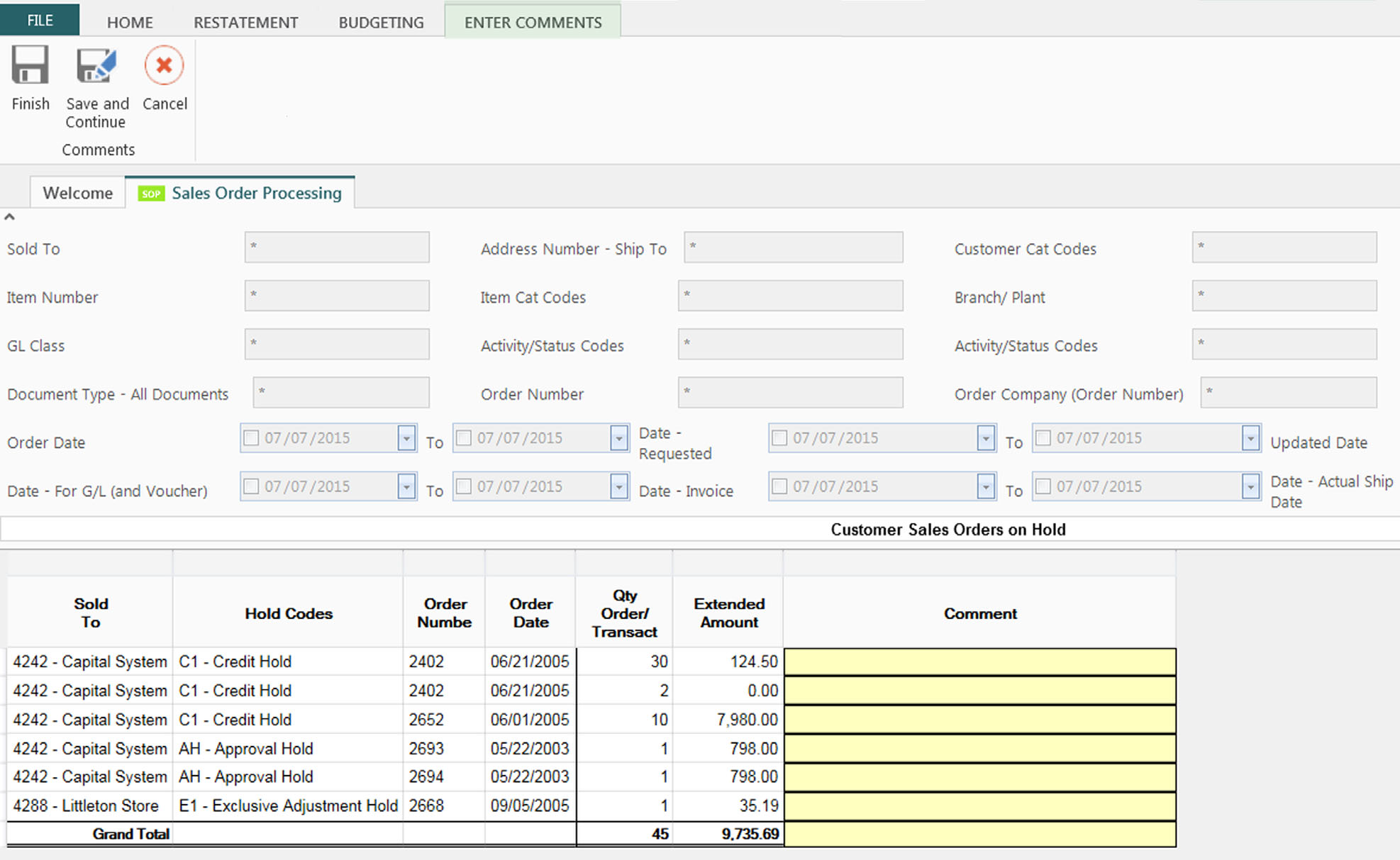
Task: Open the G/L date start dropdown arrow
Action: pyautogui.click(x=406, y=486)
